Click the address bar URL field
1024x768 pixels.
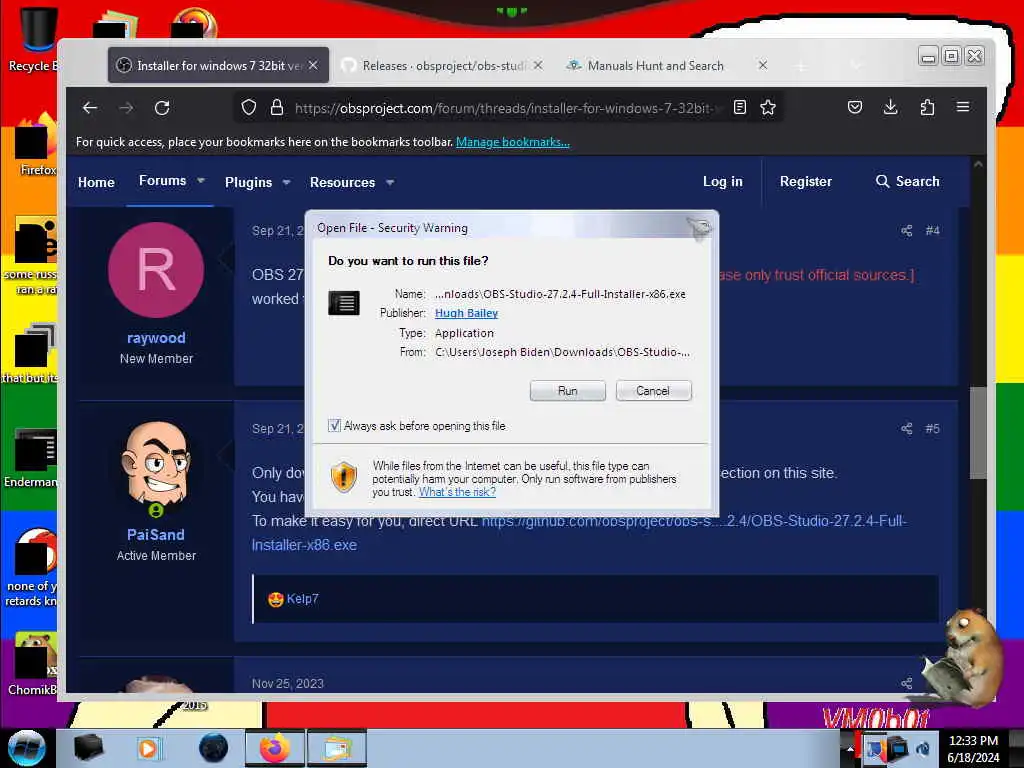click(x=506, y=108)
